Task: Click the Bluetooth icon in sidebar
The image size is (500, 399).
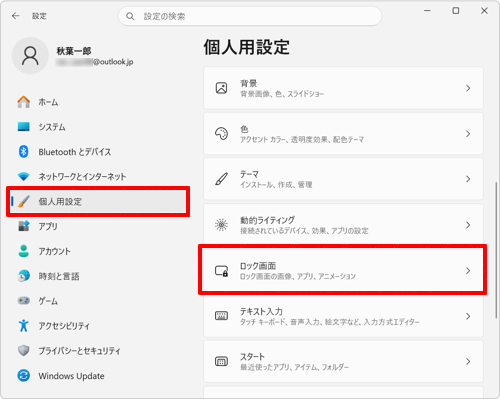Action: pos(24,152)
